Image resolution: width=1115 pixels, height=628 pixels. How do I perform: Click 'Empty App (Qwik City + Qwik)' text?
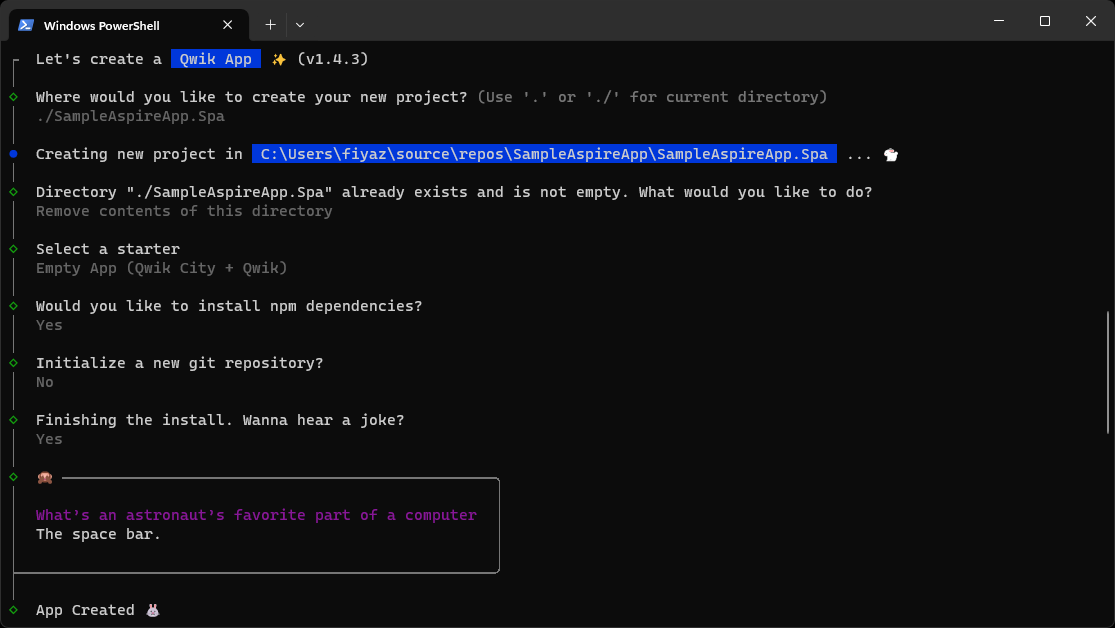[161, 268]
